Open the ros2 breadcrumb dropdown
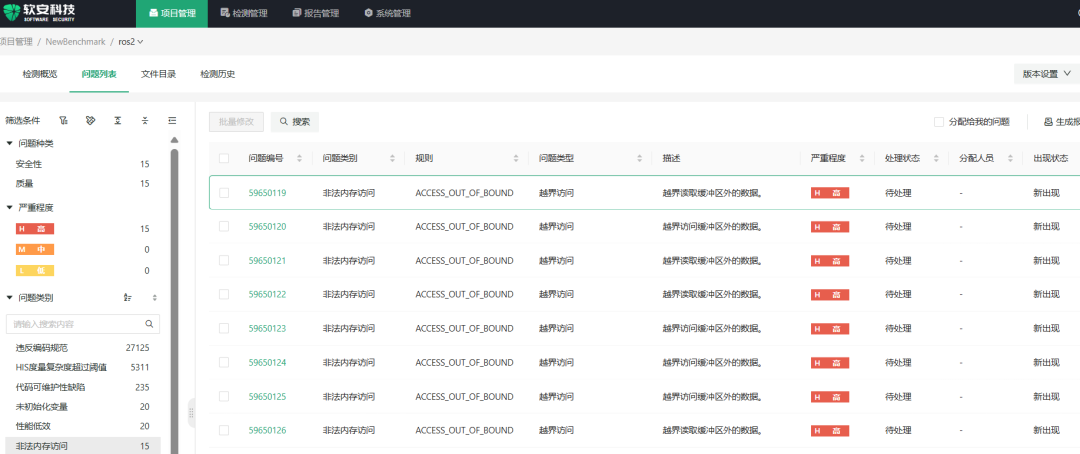This screenshot has width=1080, height=454. 131,42
